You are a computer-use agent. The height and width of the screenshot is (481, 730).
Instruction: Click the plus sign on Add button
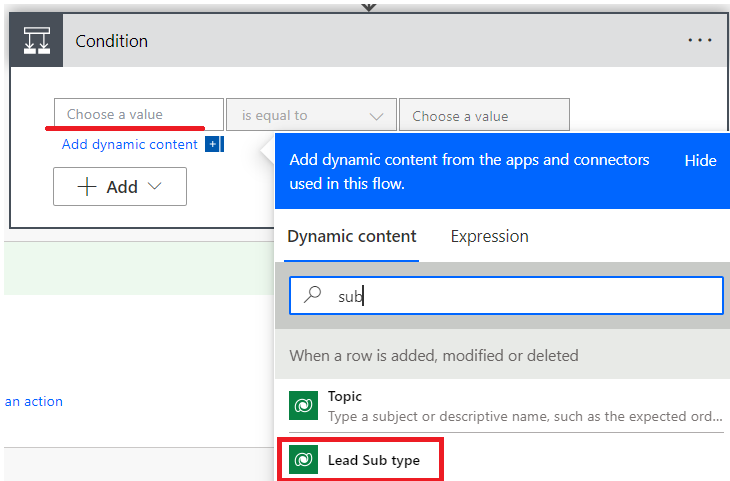pos(87,187)
